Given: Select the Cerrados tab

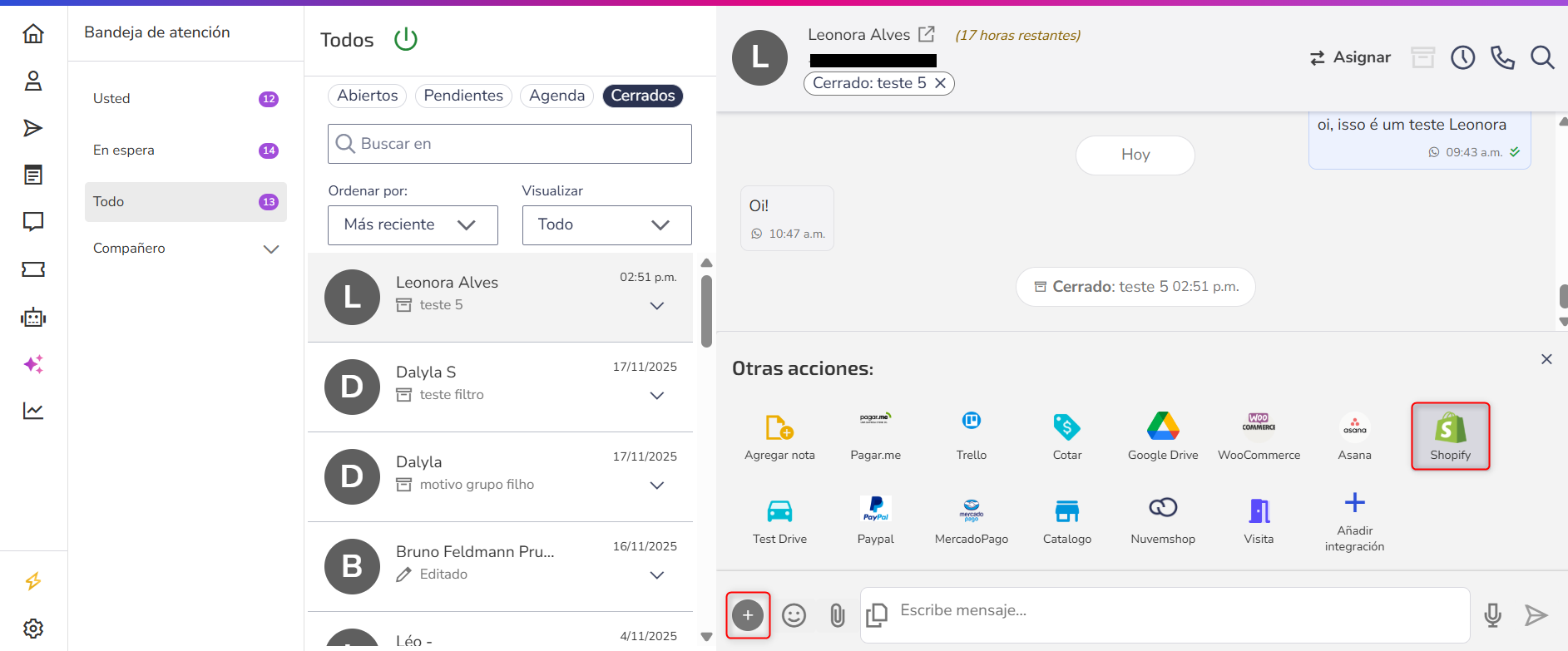Looking at the screenshot, I should pyautogui.click(x=643, y=96).
